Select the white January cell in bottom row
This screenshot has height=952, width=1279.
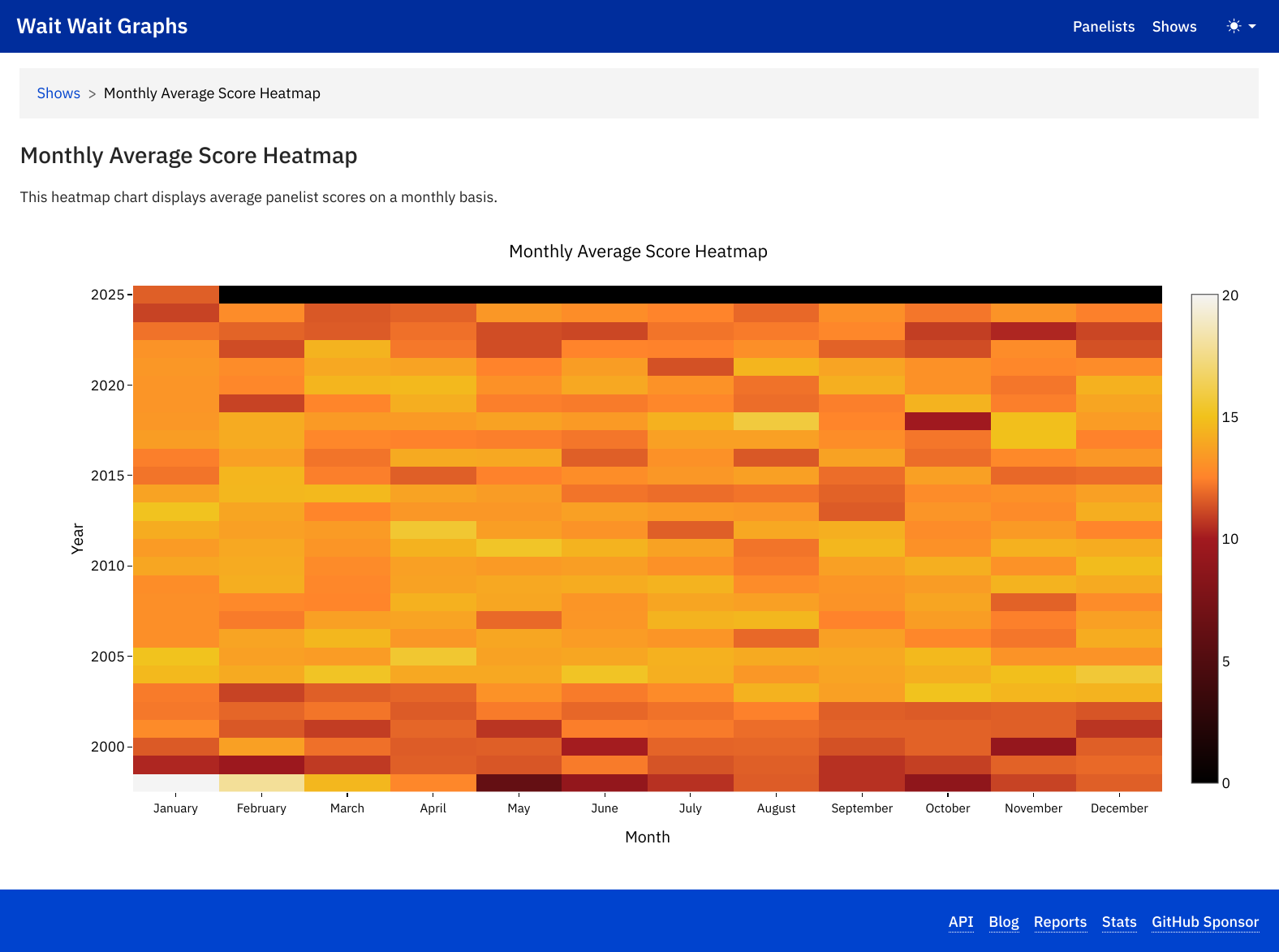coord(175,783)
